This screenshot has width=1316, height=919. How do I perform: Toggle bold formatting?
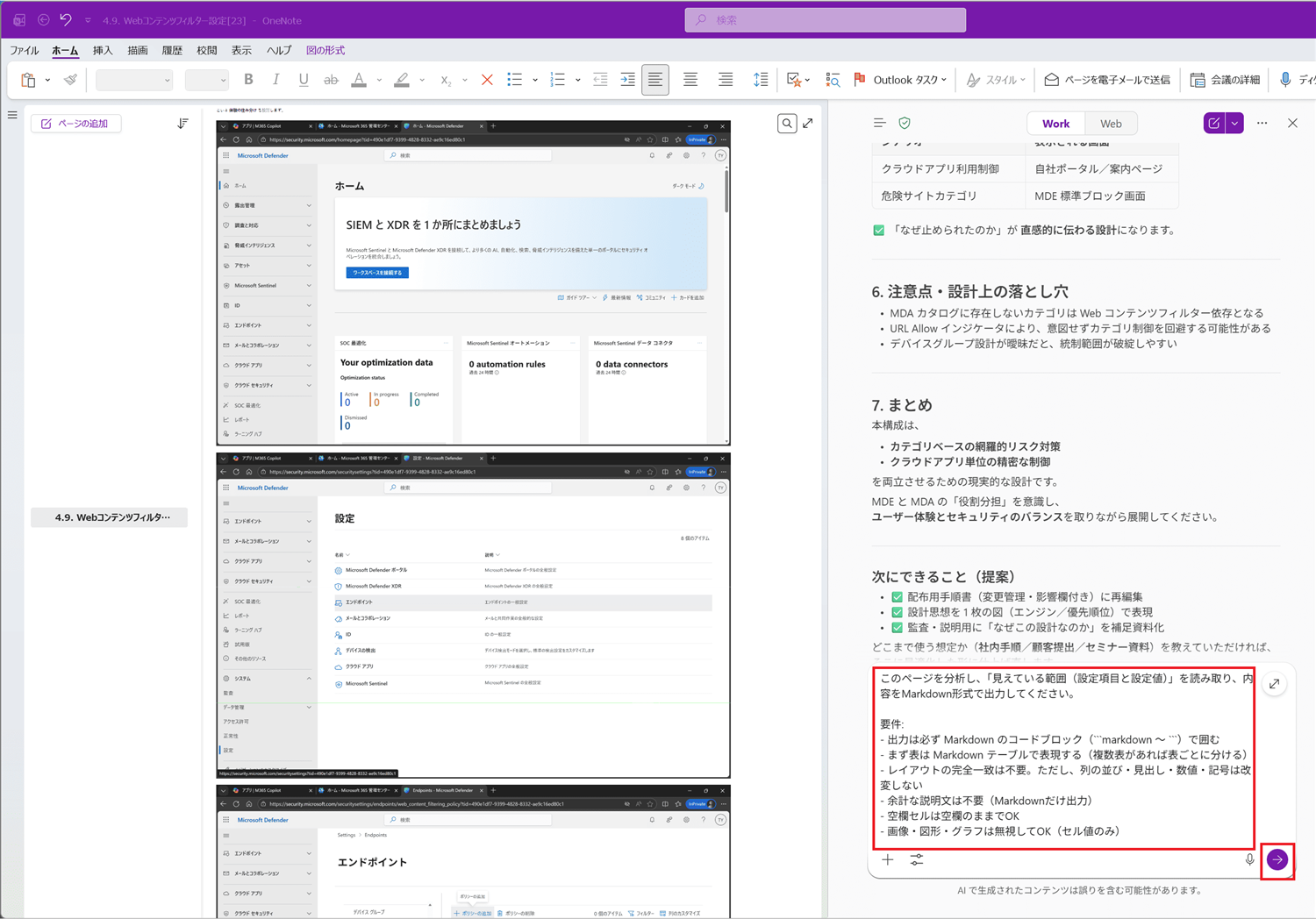click(x=248, y=80)
